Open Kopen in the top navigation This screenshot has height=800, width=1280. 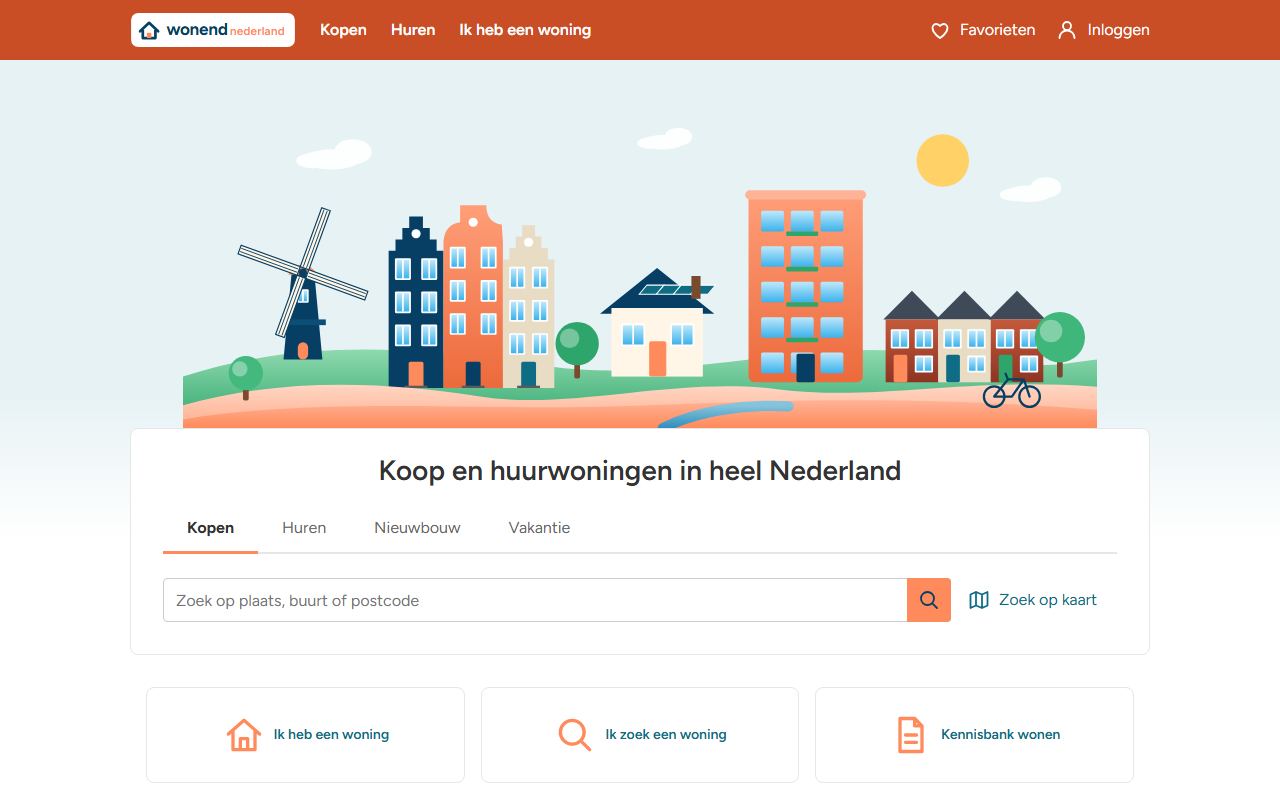(343, 30)
